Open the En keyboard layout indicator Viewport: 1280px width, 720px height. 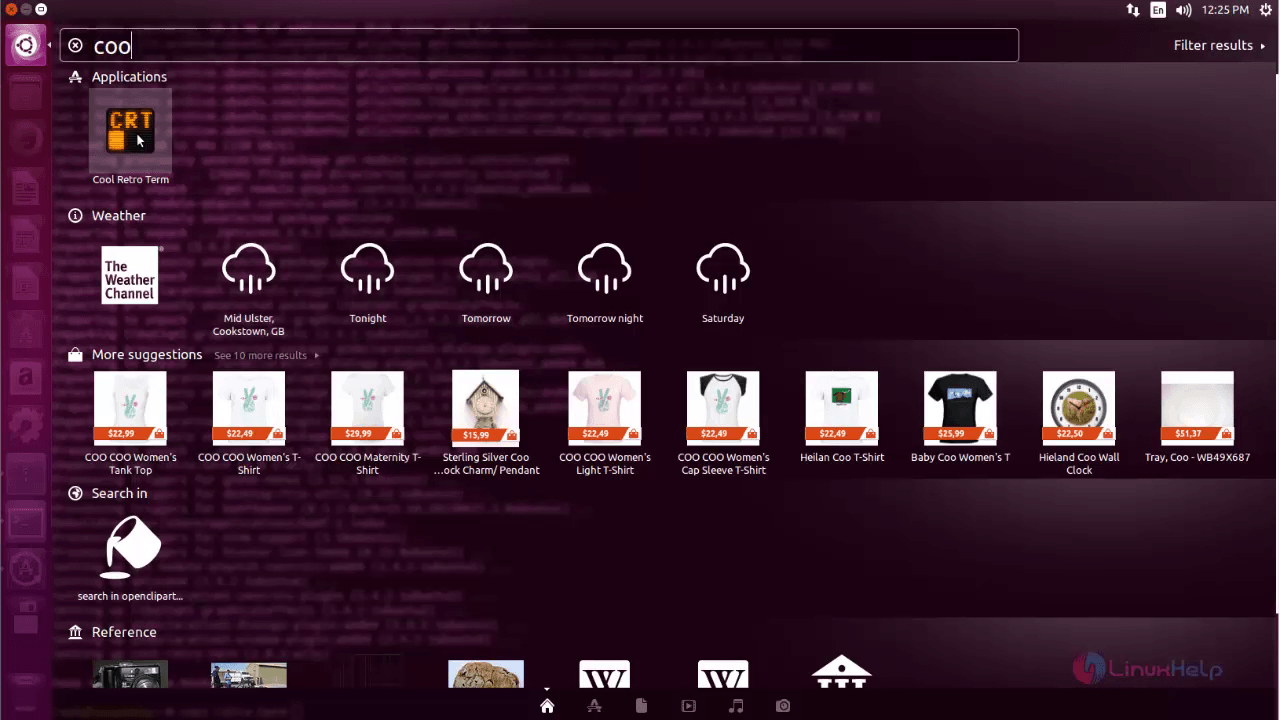(x=1158, y=10)
